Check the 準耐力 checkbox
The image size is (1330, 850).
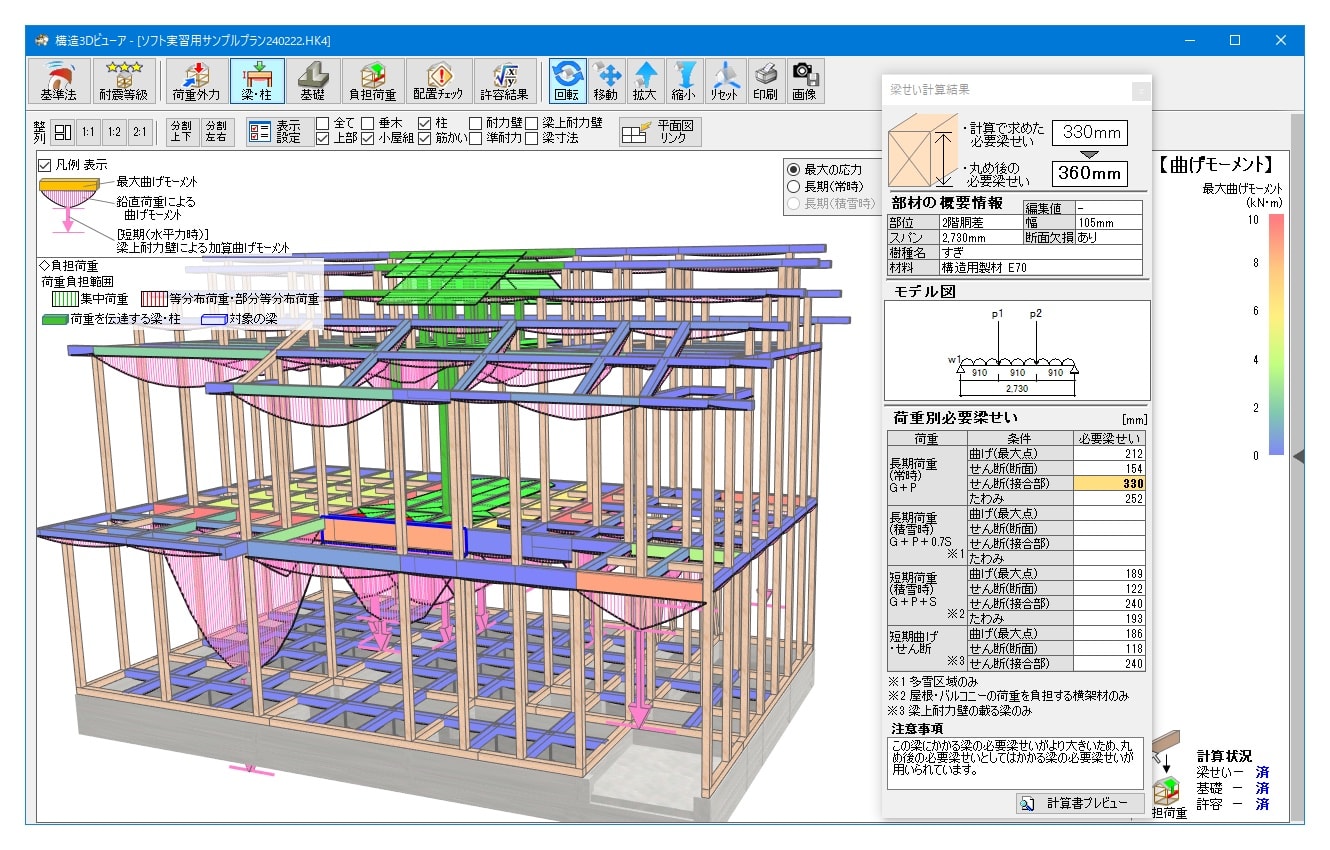tap(475, 139)
